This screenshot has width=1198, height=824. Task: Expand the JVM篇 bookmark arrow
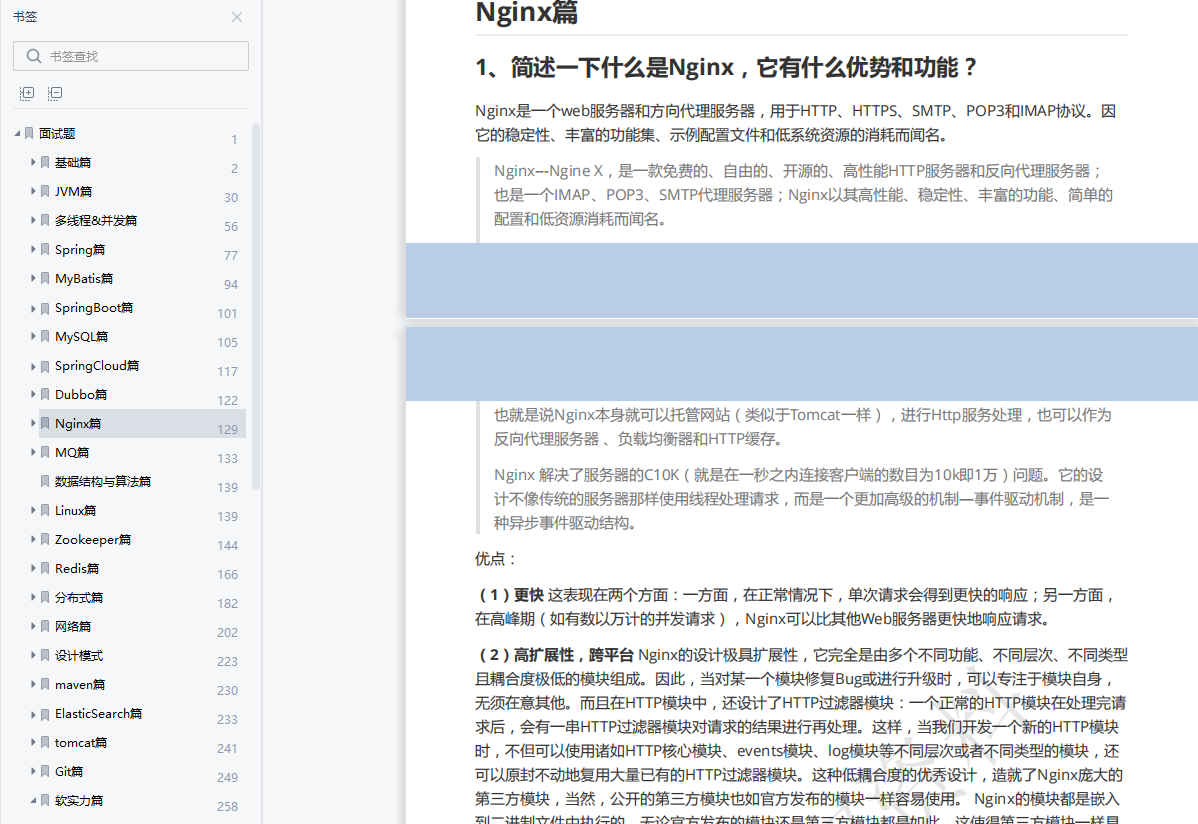pyautogui.click(x=31, y=191)
